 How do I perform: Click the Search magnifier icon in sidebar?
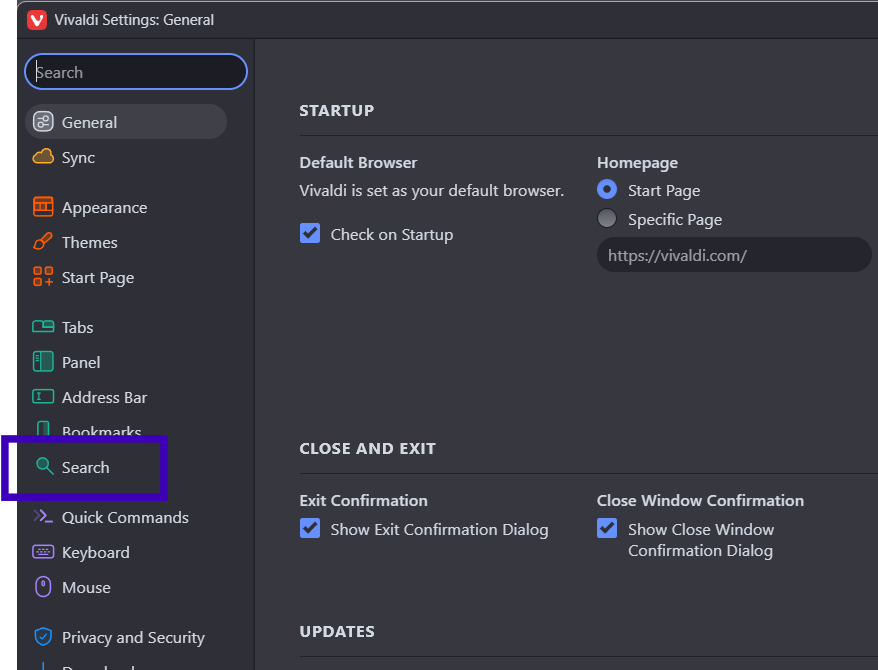pyautogui.click(x=44, y=467)
